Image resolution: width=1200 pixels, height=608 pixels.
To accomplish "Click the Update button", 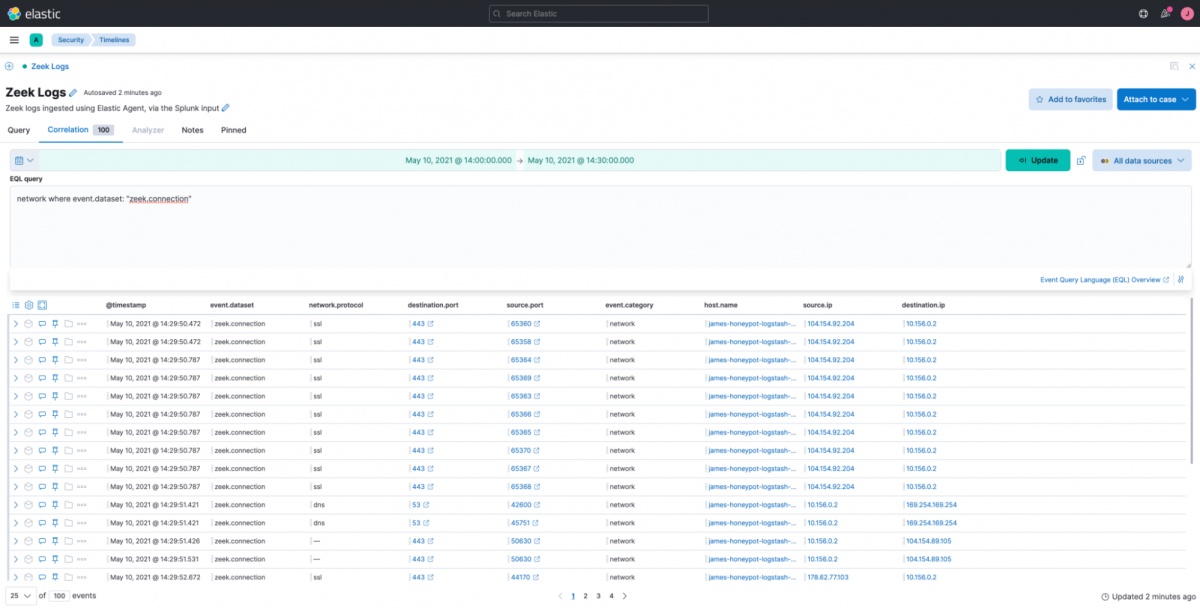I will [1037, 160].
